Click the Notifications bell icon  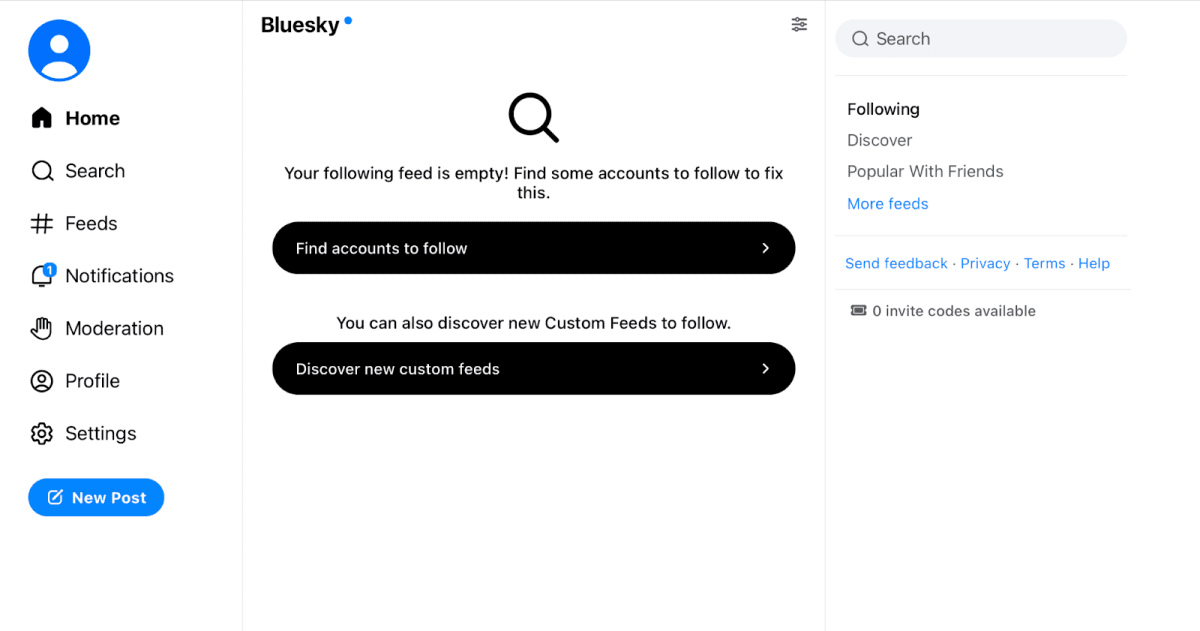click(x=42, y=277)
